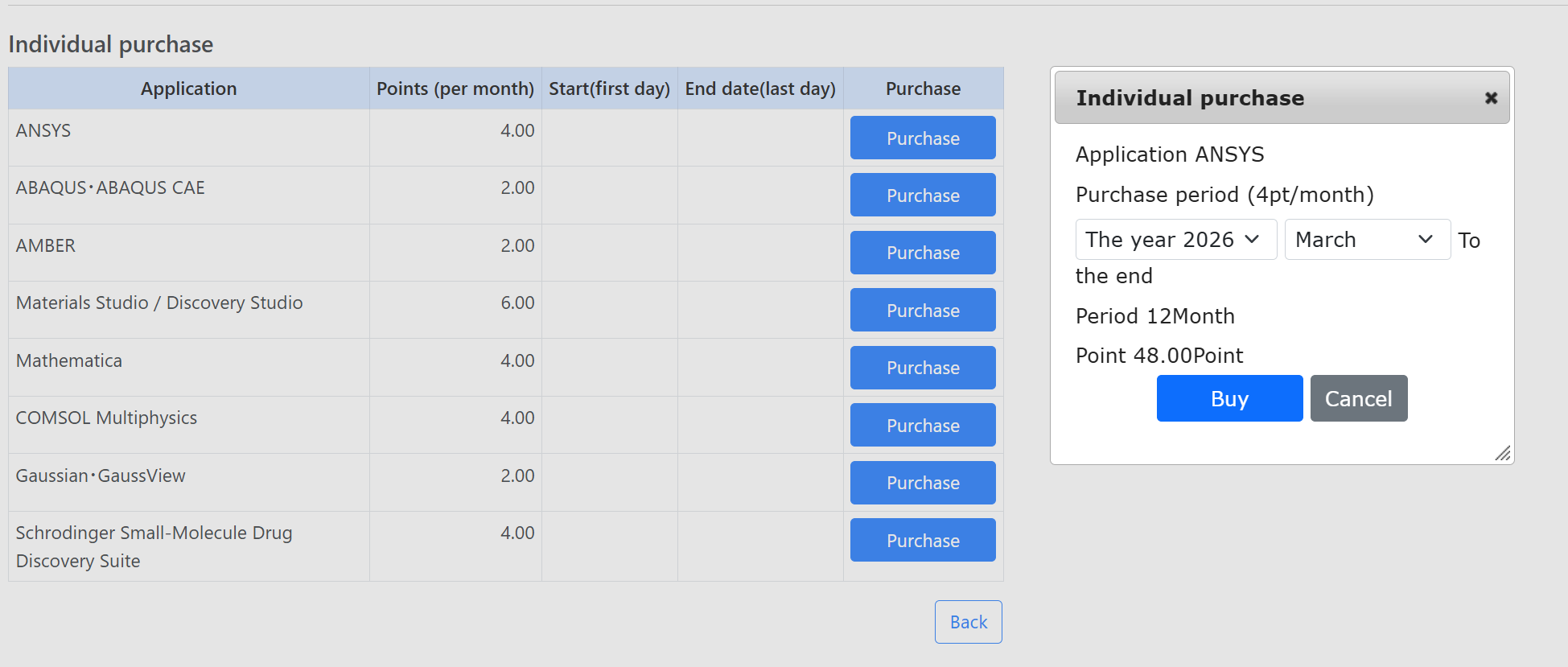1568x667 pixels.
Task: Select the Mathematica name cell
Action: point(189,368)
